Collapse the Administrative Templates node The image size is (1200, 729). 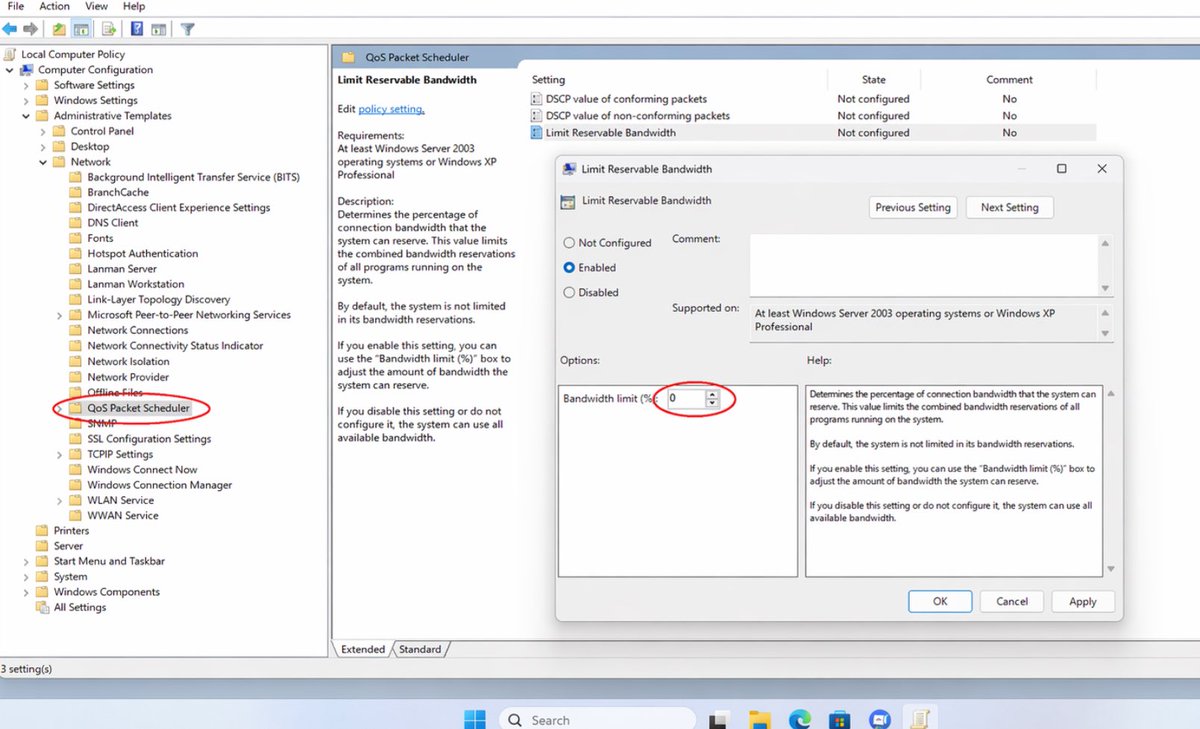click(x=26, y=116)
